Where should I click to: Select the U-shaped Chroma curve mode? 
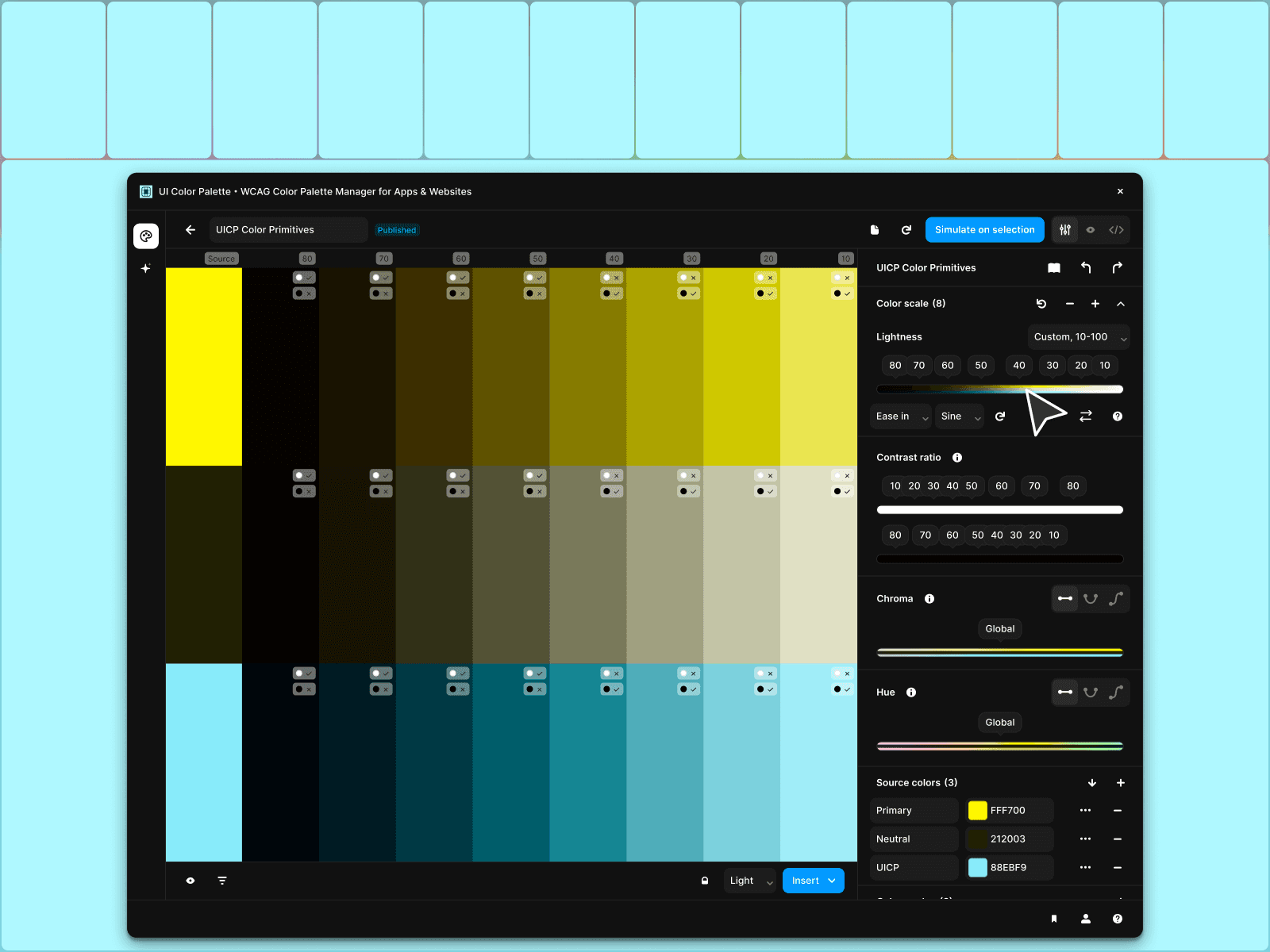(1091, 599)
